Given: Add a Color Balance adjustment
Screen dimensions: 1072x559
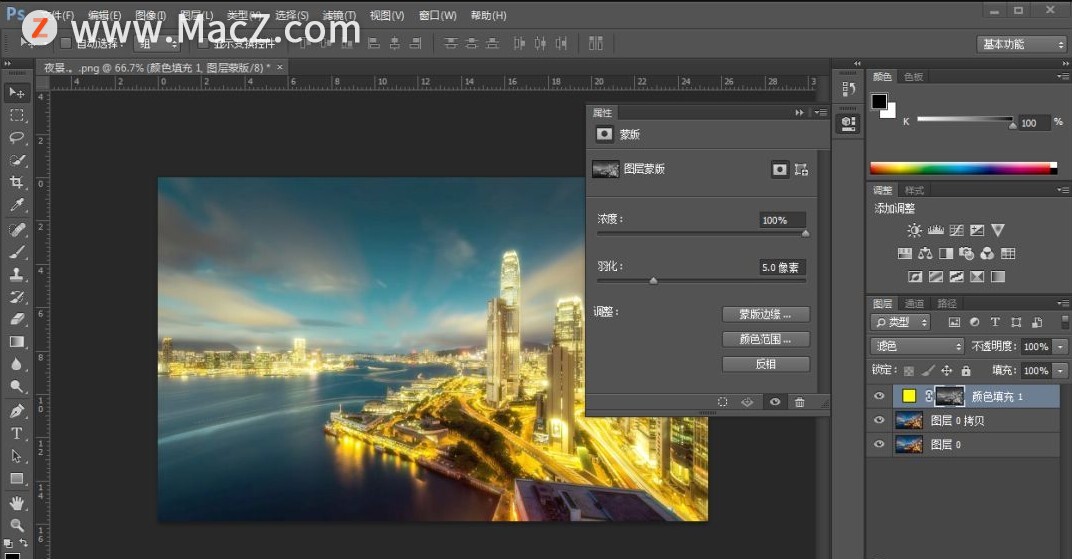Looking at the screenshot, I should pos(925,254).
